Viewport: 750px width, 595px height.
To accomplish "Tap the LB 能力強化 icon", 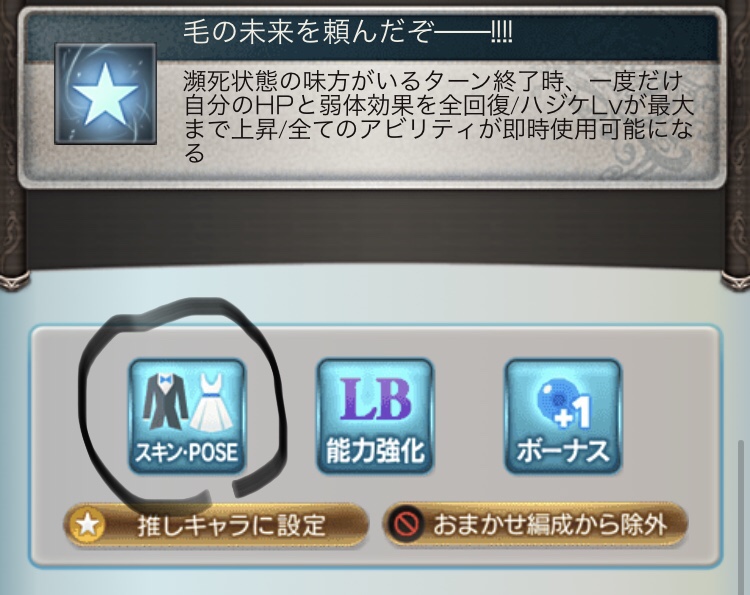I will [375, 417].
